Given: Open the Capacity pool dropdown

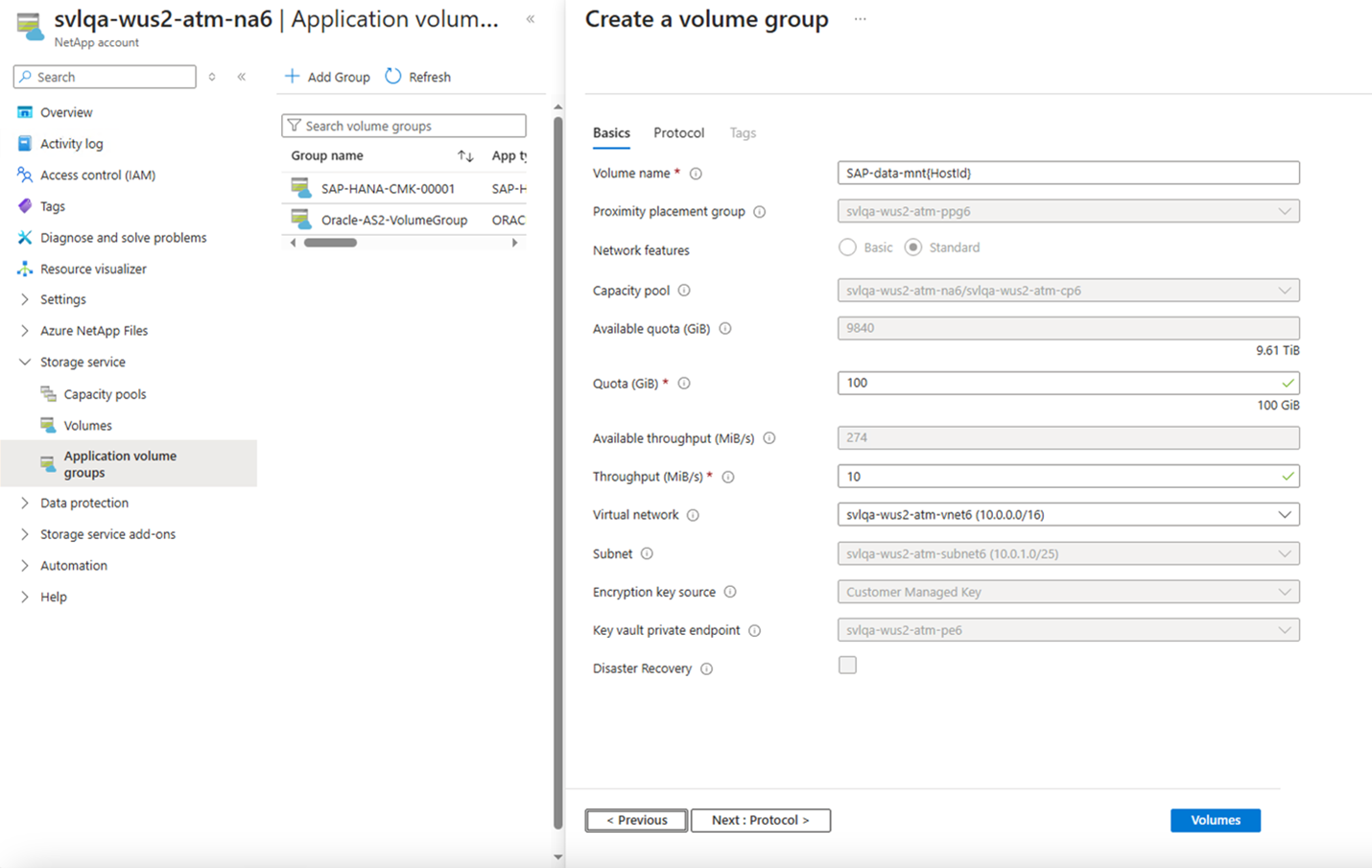Looking at the screenshot, I should pos(1068,291).
